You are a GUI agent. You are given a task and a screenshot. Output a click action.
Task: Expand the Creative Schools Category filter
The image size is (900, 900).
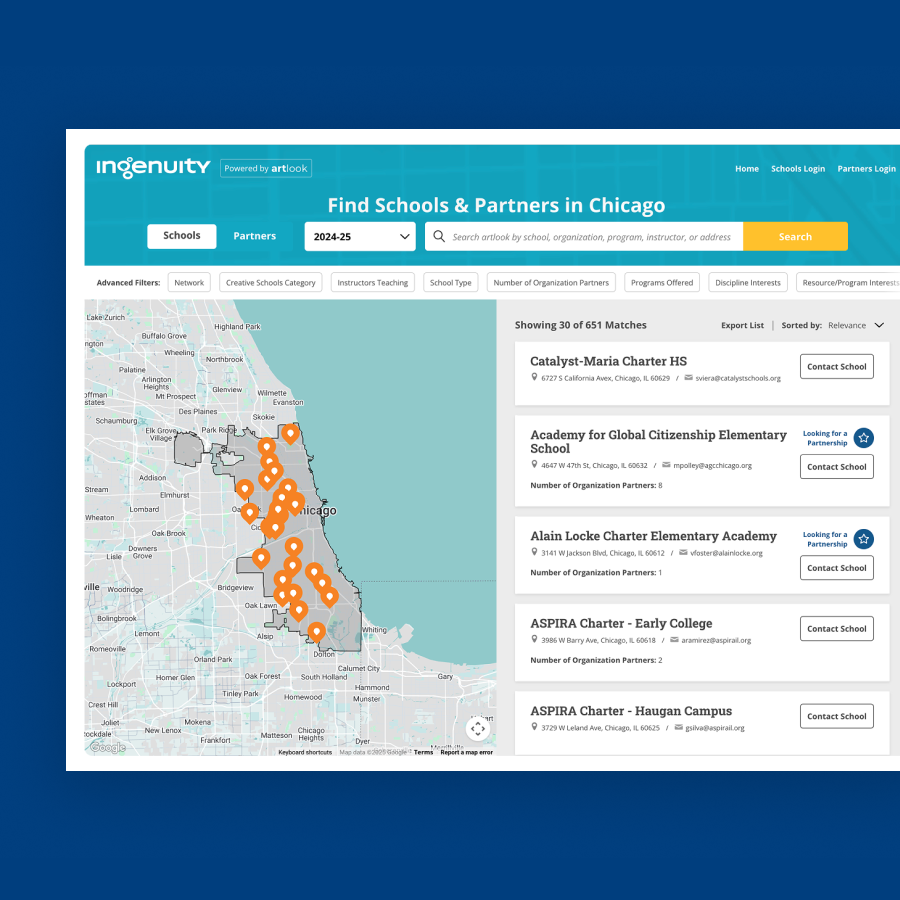270,282
